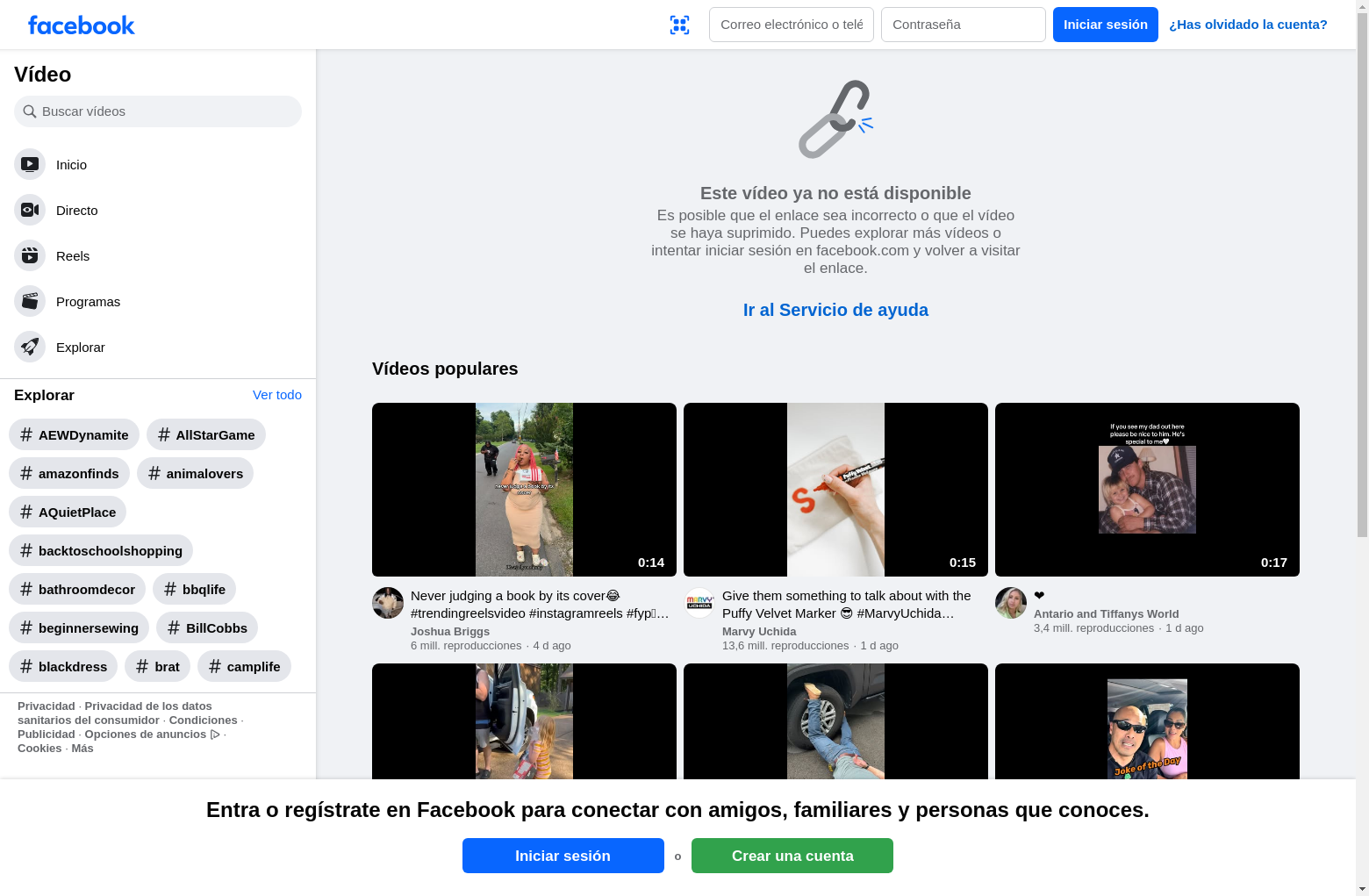Open 'Never judging a book by its cover' title
This screenshot has height=896, width=1369.
point(541,605)
